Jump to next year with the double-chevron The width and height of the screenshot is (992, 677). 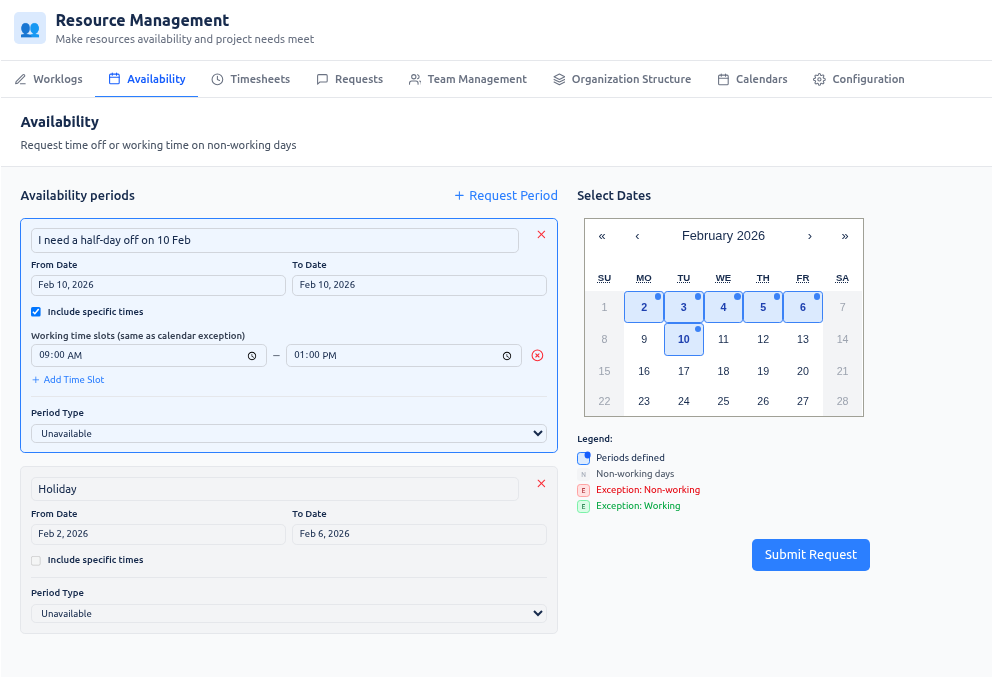844,236
